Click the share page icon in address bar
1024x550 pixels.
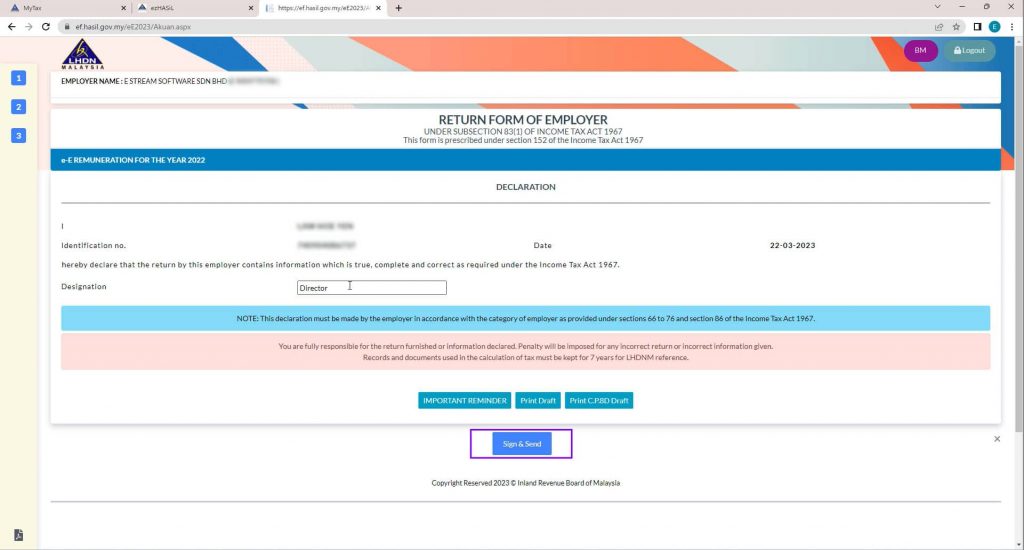(939, 27)
